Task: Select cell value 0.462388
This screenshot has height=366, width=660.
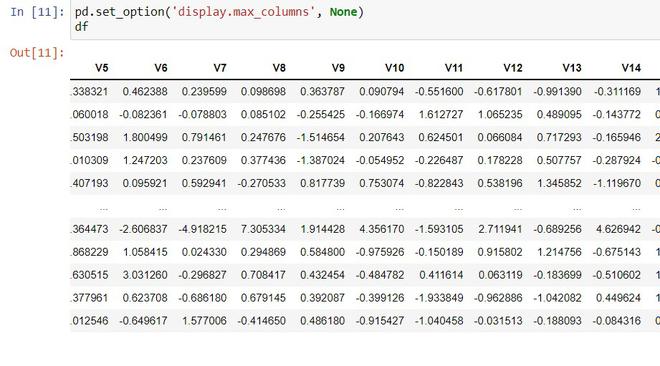Action: point(145,91)
